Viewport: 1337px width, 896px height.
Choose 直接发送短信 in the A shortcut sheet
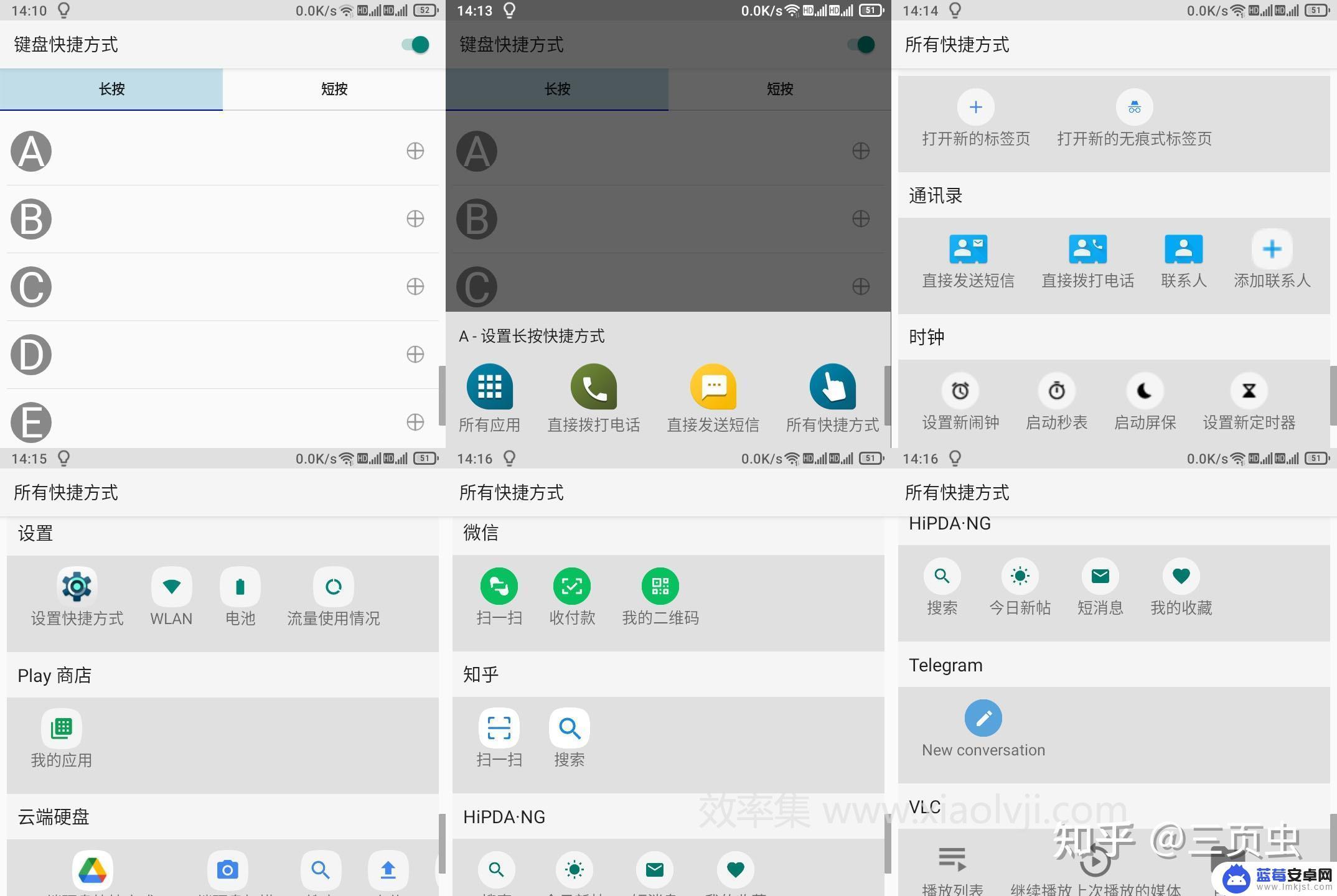point(713,398)
